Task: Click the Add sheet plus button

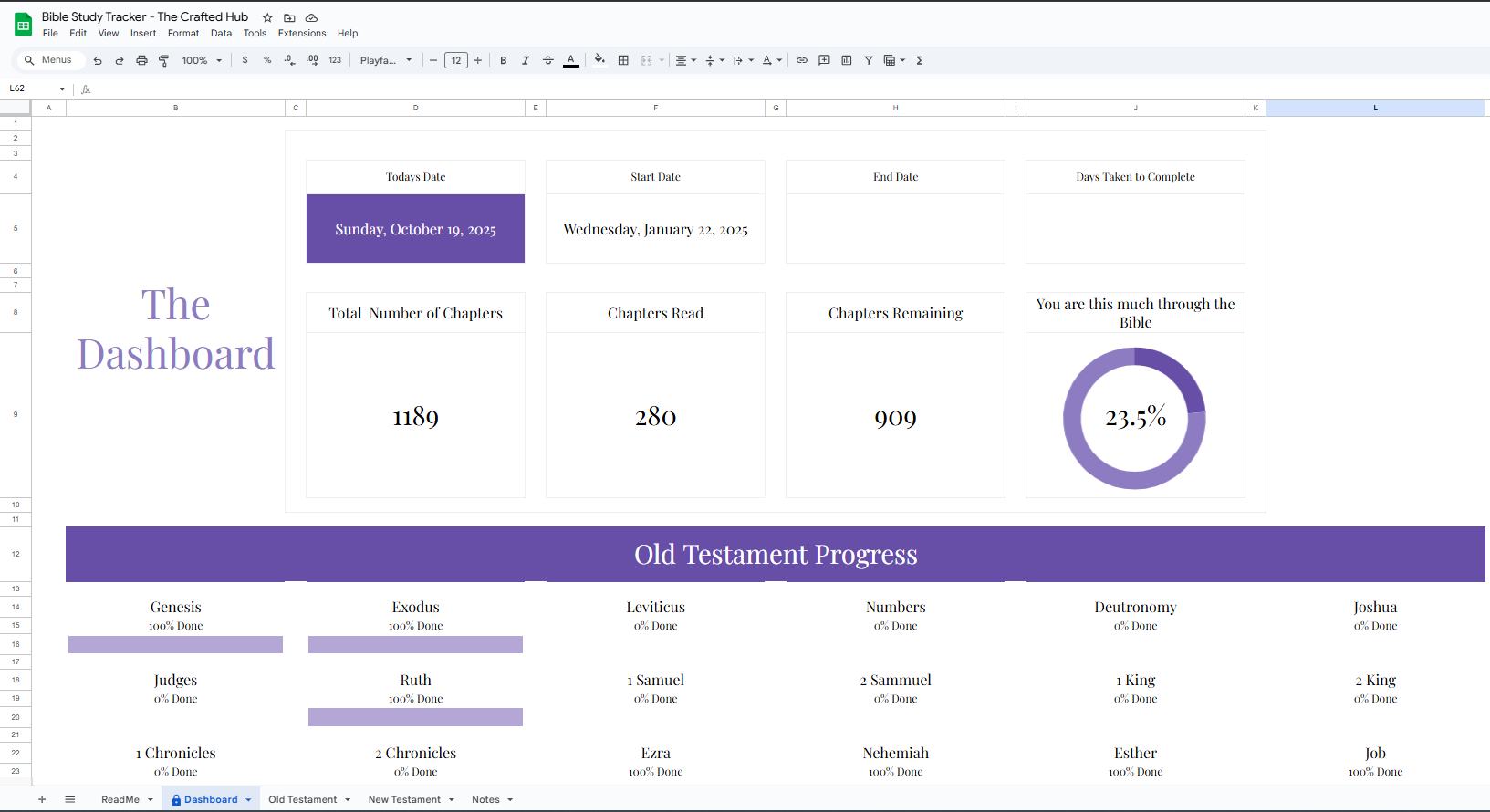Action: pos(42,799)
